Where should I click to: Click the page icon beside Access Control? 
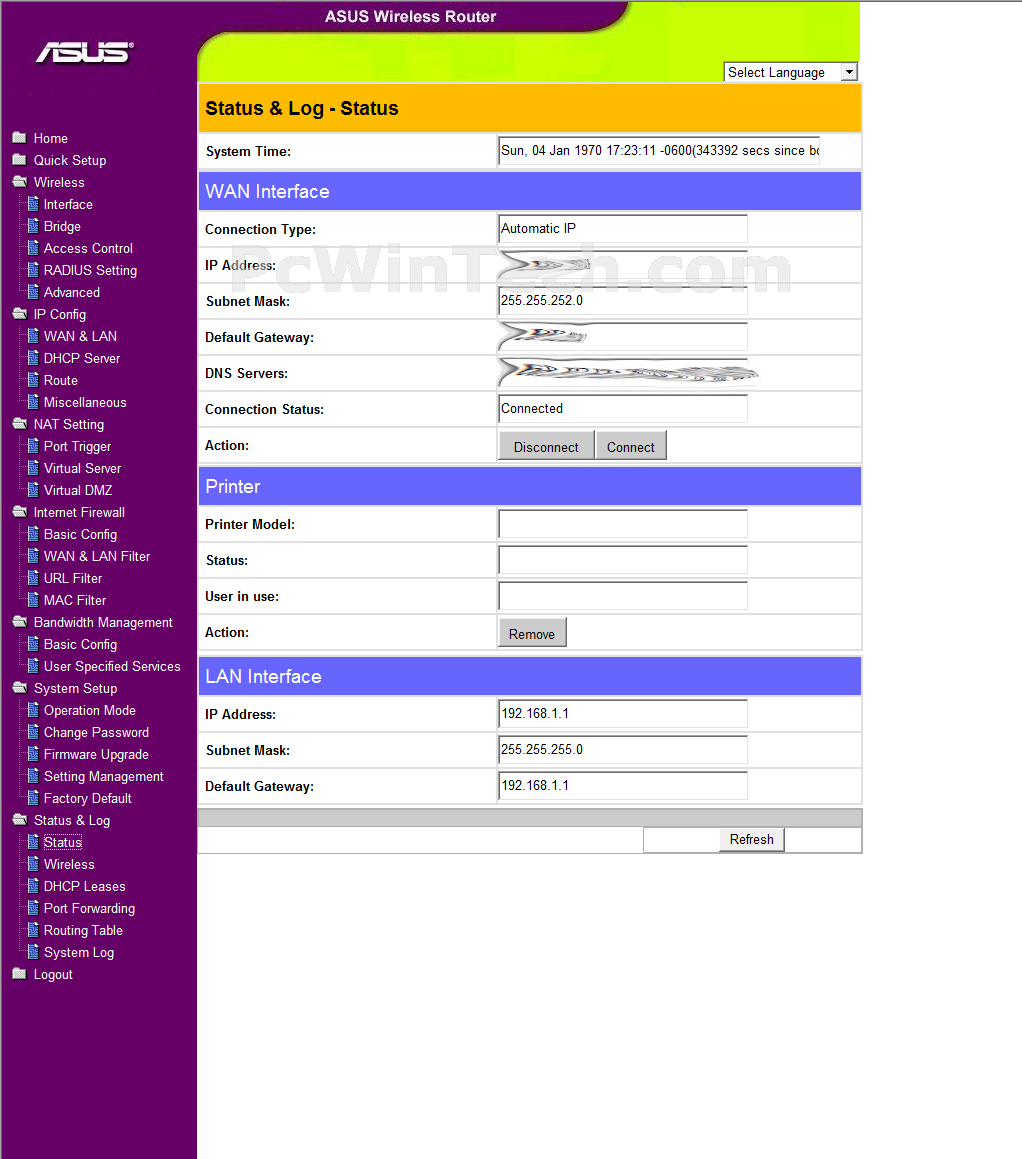pyautogui.click(x=33, y=248)
